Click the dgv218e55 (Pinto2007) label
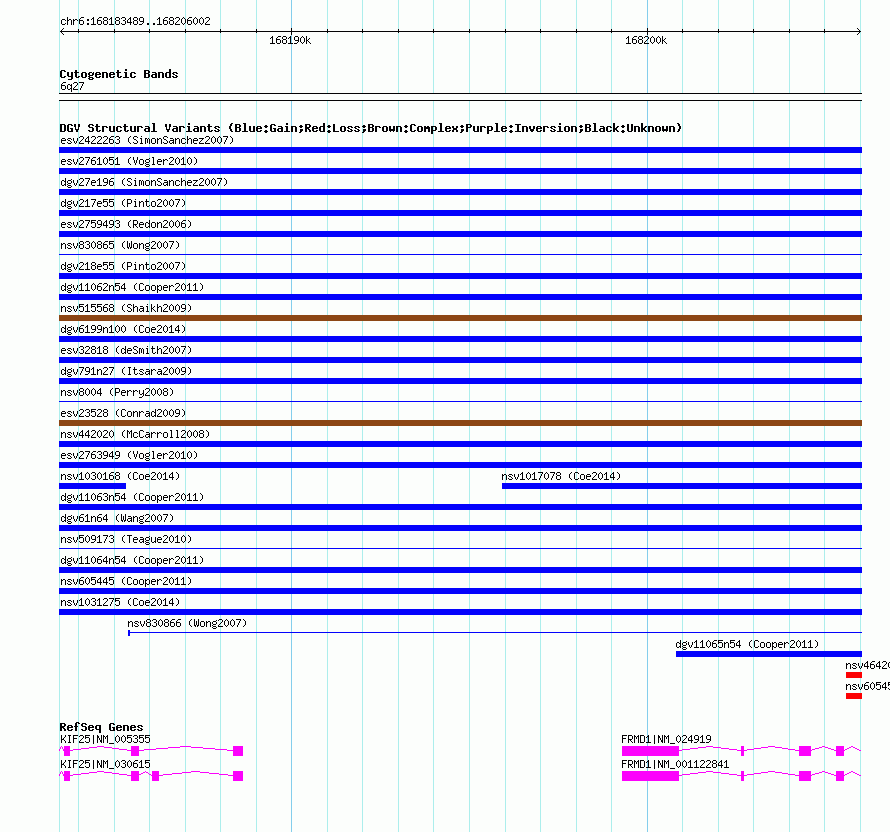 coord(123,266)
